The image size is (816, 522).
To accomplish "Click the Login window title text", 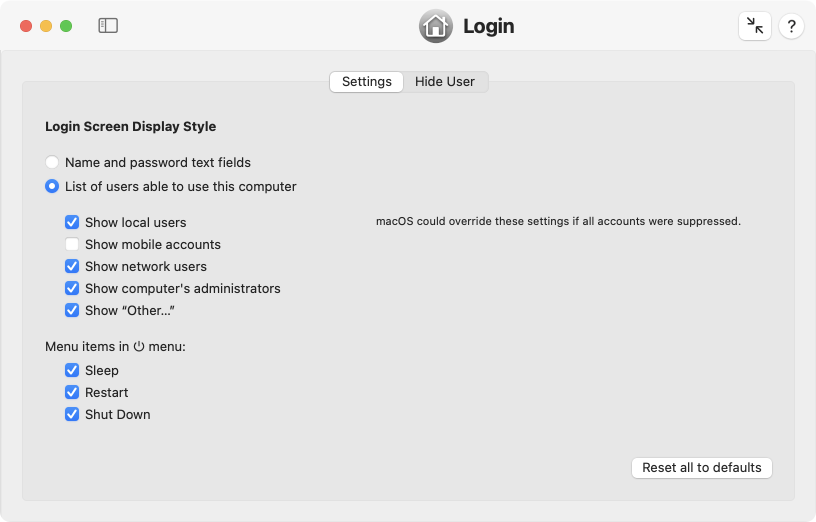I will coord(489,26).
